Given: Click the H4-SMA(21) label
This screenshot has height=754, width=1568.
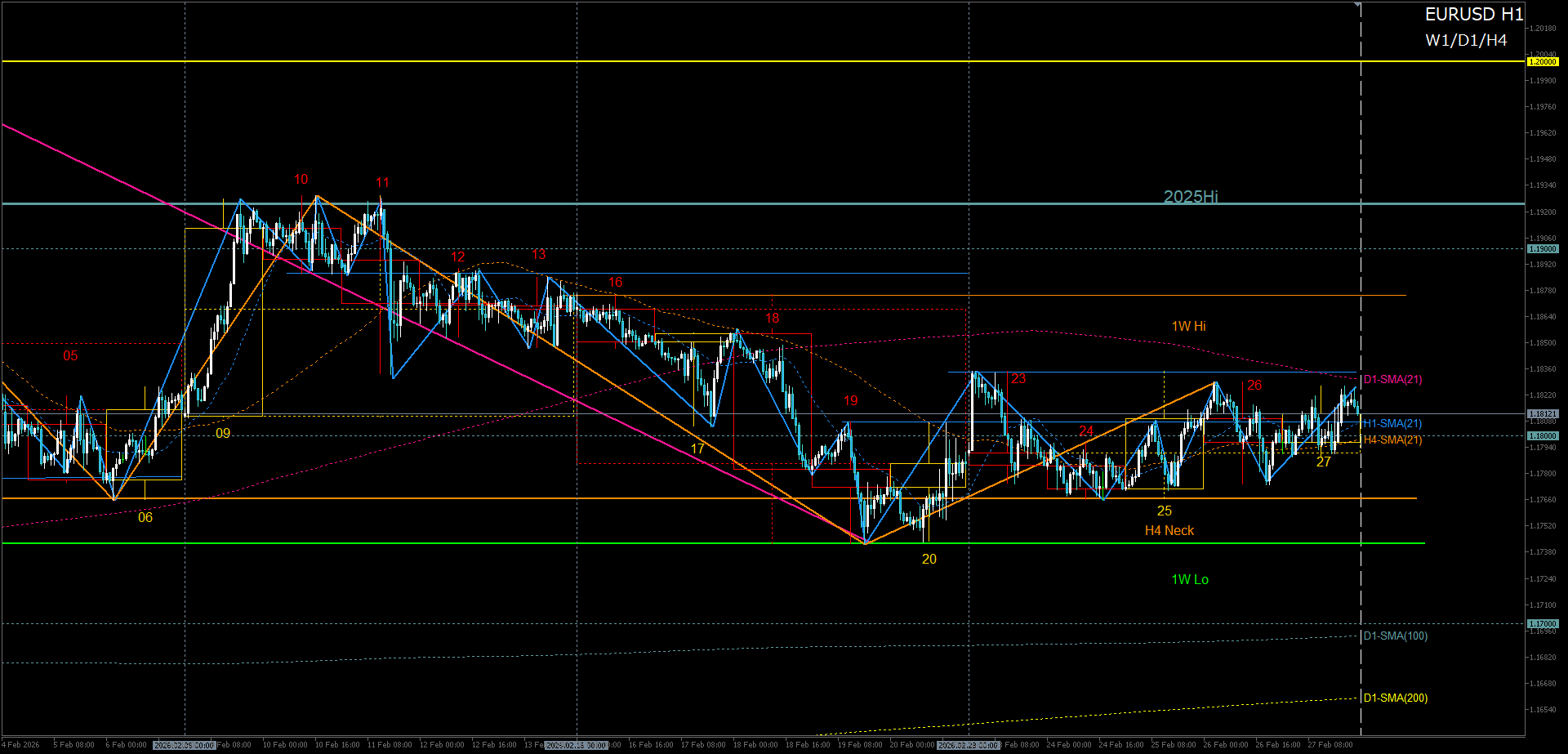Looking at the screenshot, I should (1392, 440).
